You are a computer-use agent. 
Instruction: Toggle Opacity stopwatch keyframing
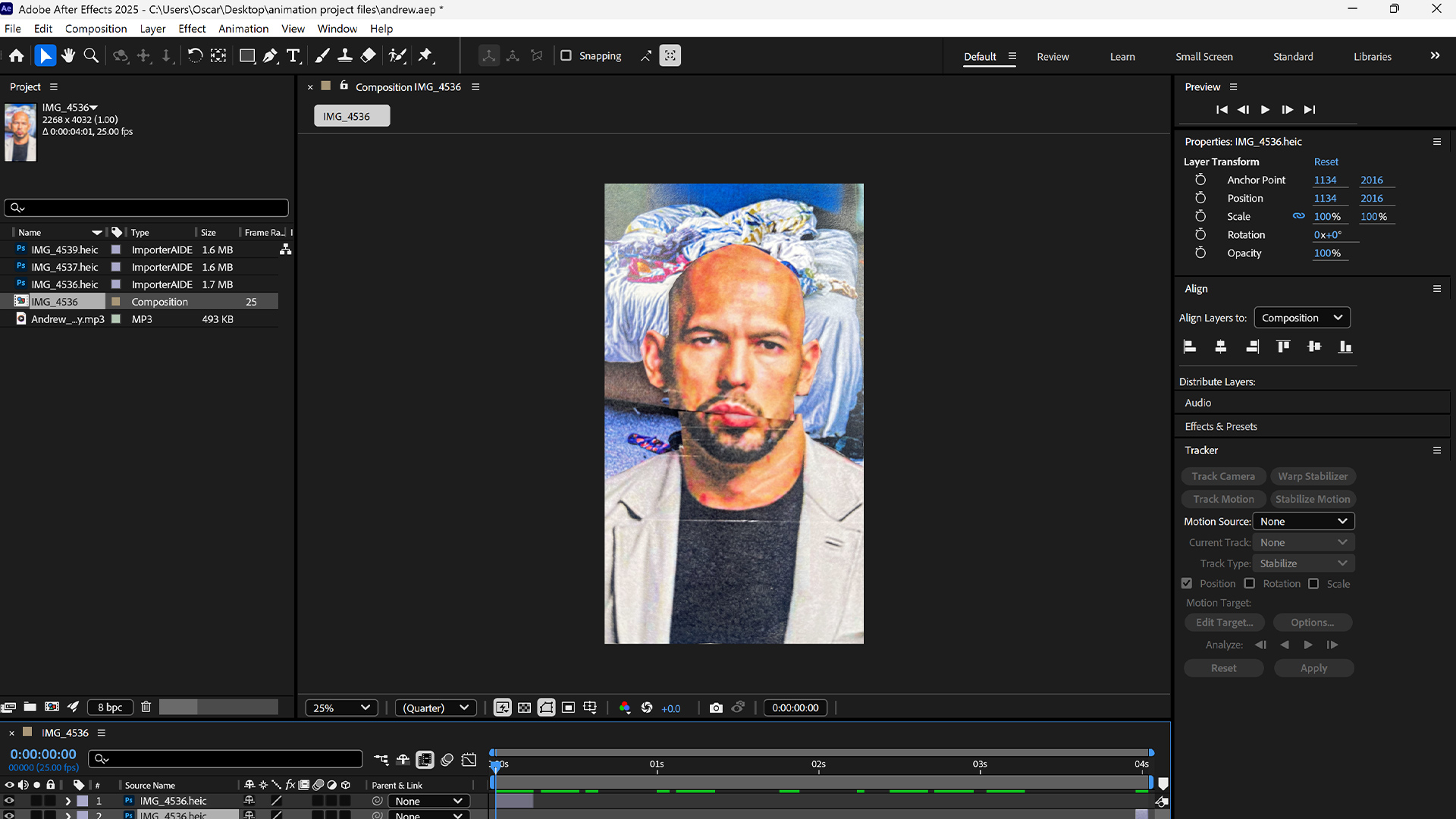click(x=1200, y=253)
